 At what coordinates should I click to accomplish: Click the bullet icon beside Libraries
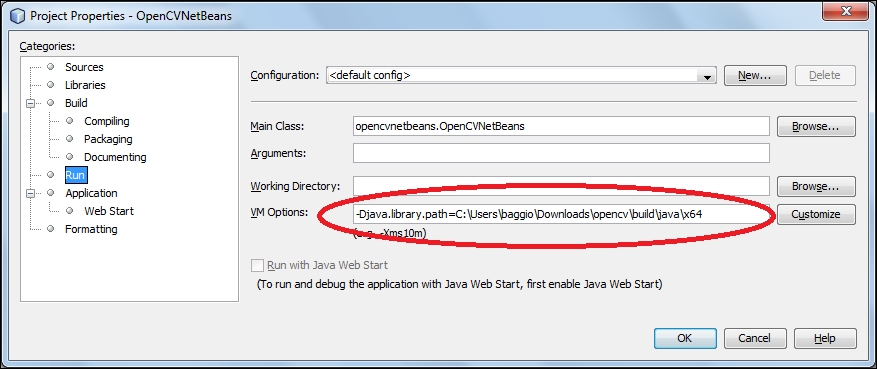[x=51, y=84]
